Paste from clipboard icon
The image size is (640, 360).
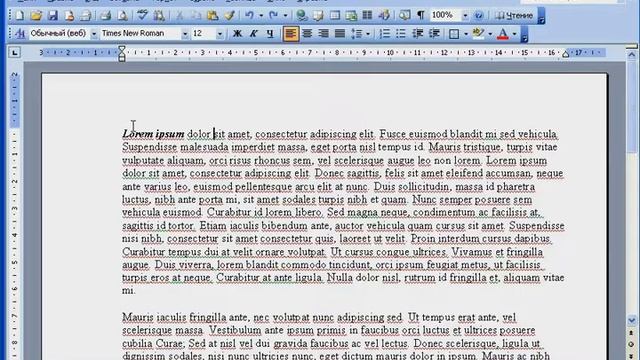click(x=212, y=16)
